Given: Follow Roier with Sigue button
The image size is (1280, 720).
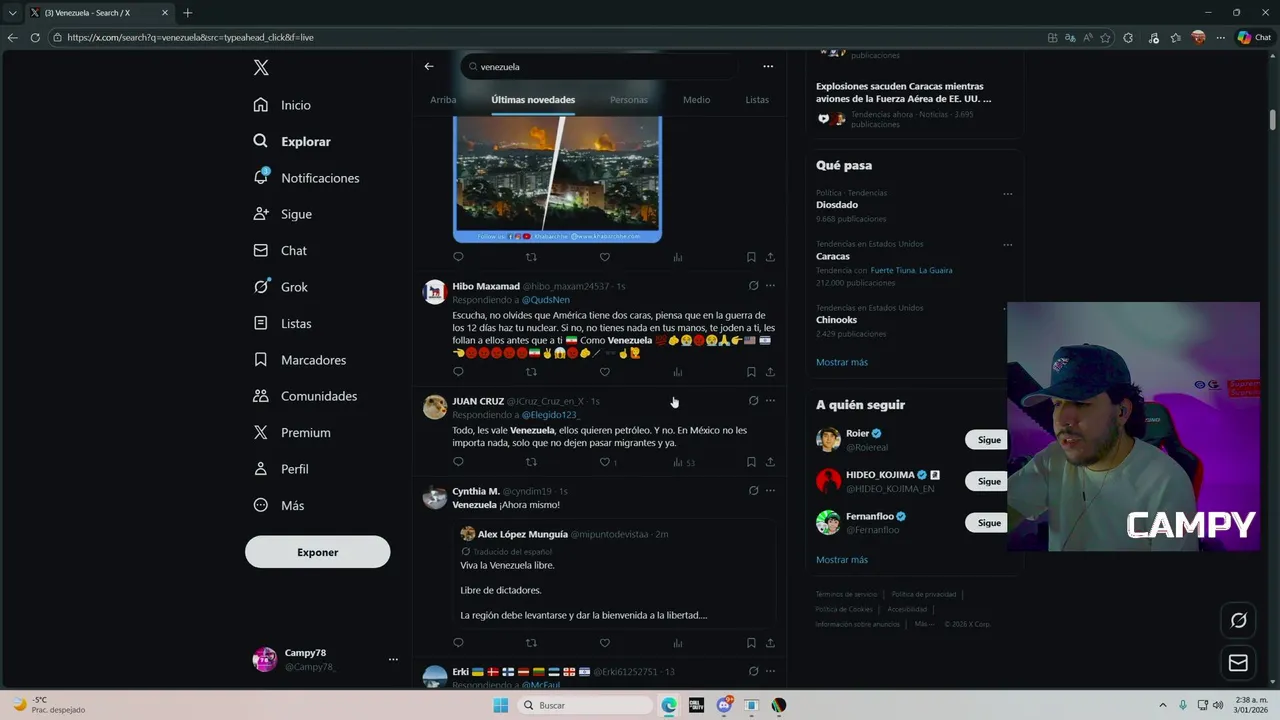Looking at the screenshot, I should 989,440.
